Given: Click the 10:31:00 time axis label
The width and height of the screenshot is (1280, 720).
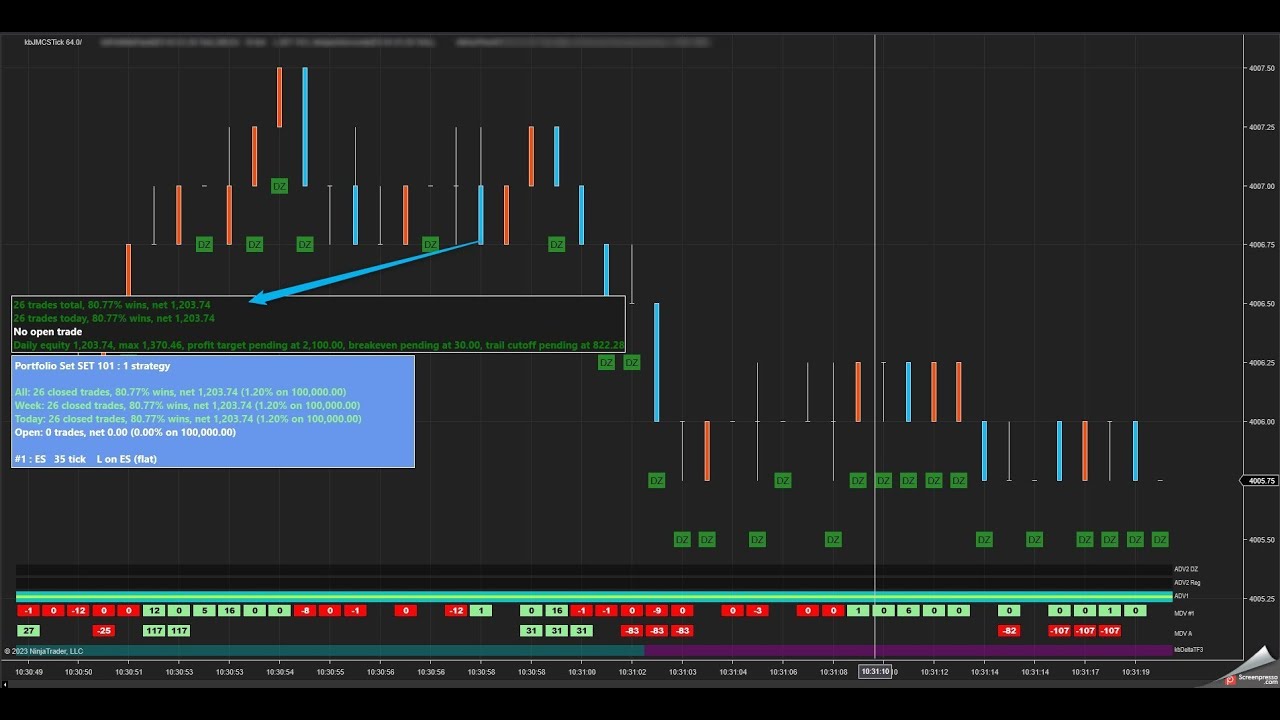Looking at the screenshot, I should coord(582,672).
